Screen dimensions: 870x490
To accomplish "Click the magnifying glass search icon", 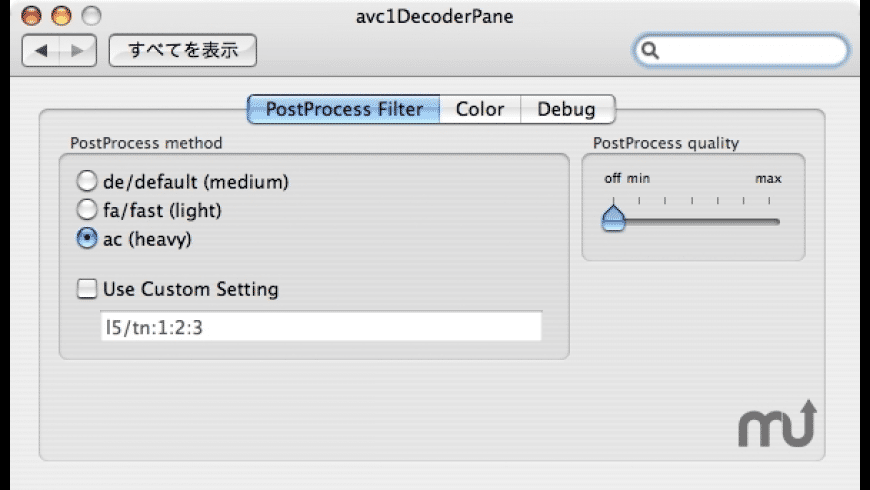I will (x=651, y=51).
